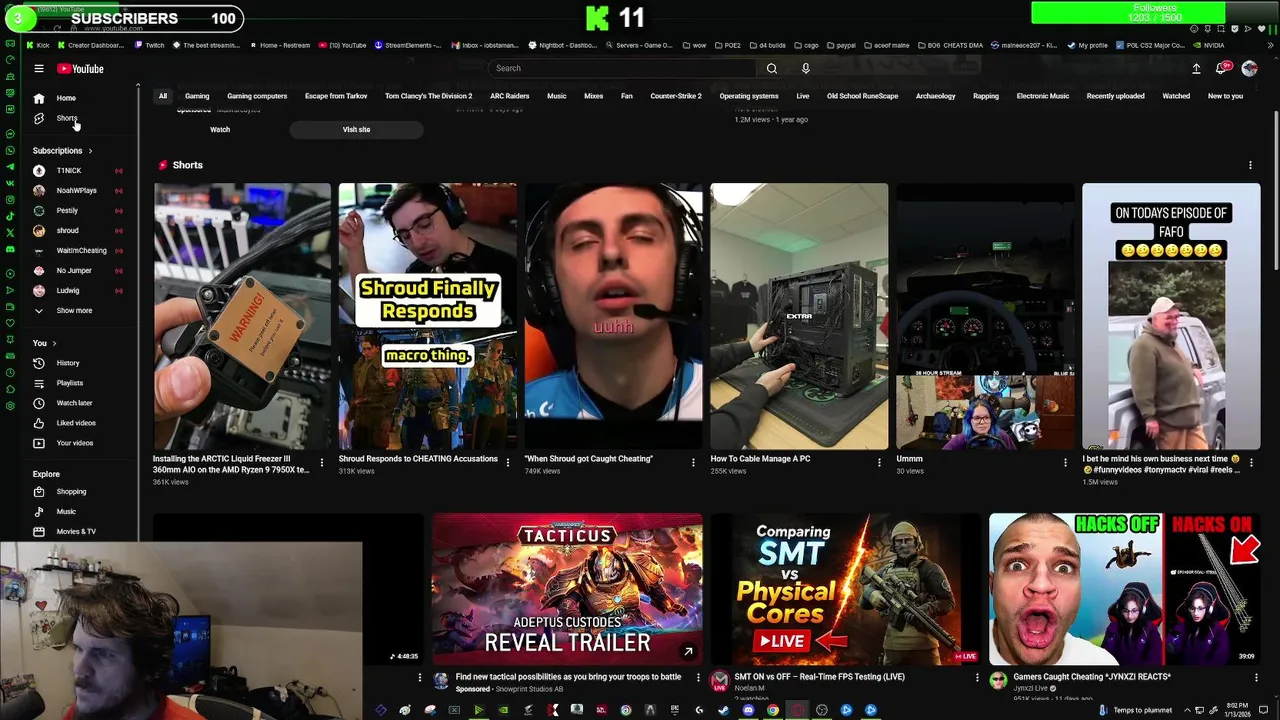The image size is (1280, 720).
Task: Open the account avatar menu
Action: pos(1249,68)
